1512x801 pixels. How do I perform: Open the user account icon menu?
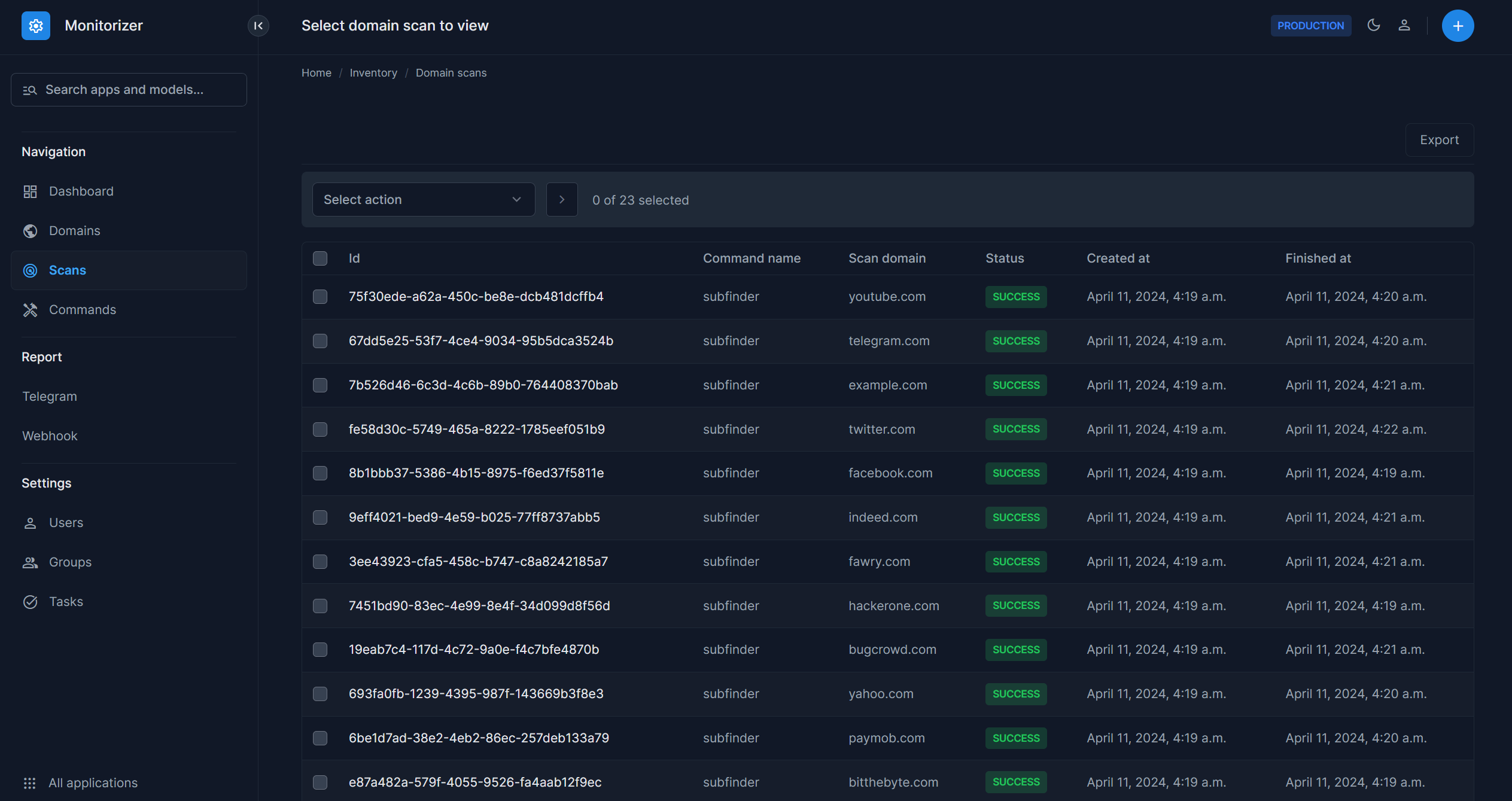click(x=1404, y=25)
